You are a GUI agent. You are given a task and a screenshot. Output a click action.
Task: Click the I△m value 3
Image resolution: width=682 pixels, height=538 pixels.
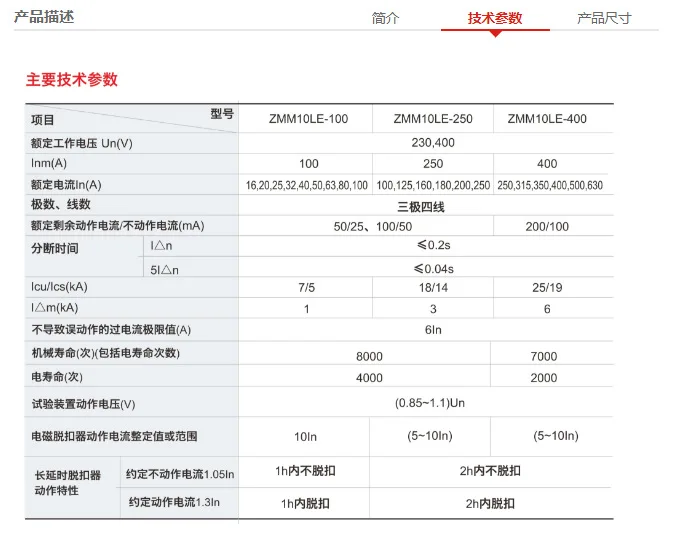pyautogui.click(x=433, y=309)
